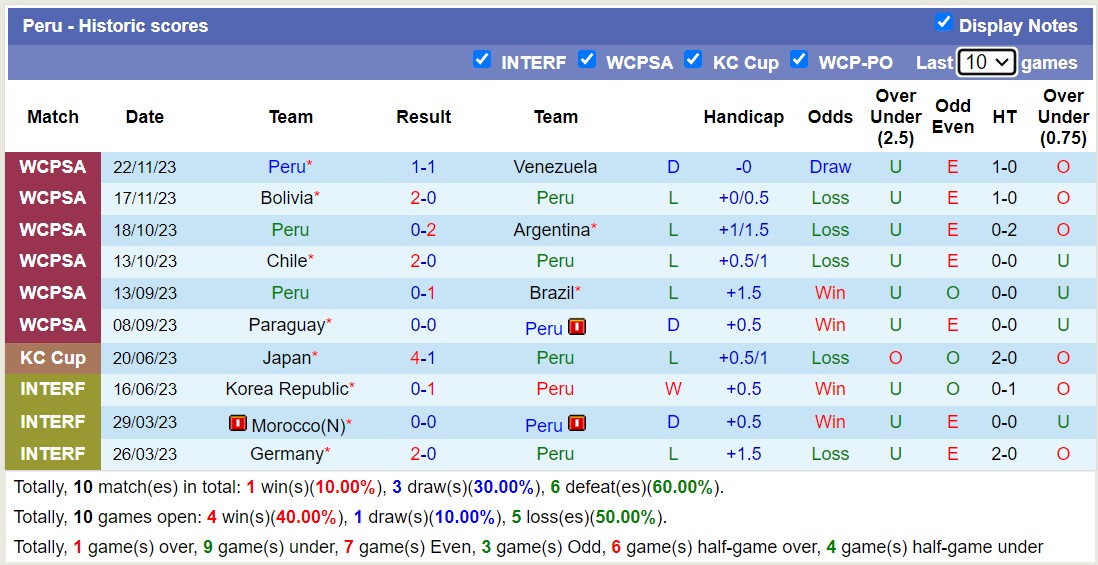Open the Germany team link
The width and height of the screenshot is (1098, 565).
[x=286, y=454]
